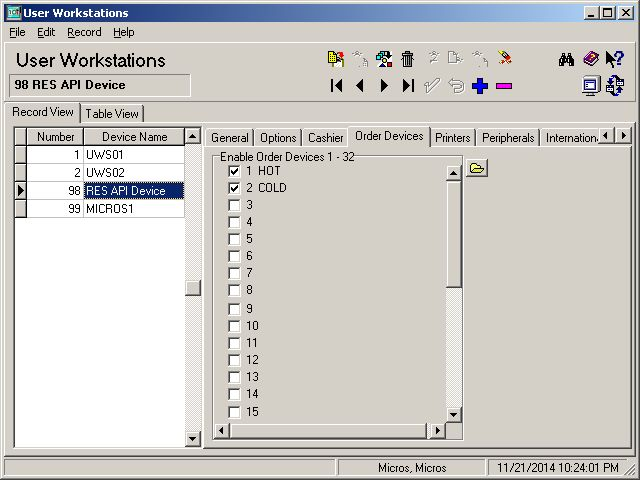Open the Options tab
This screenshot has width=640, height=480.
(278, 138)
